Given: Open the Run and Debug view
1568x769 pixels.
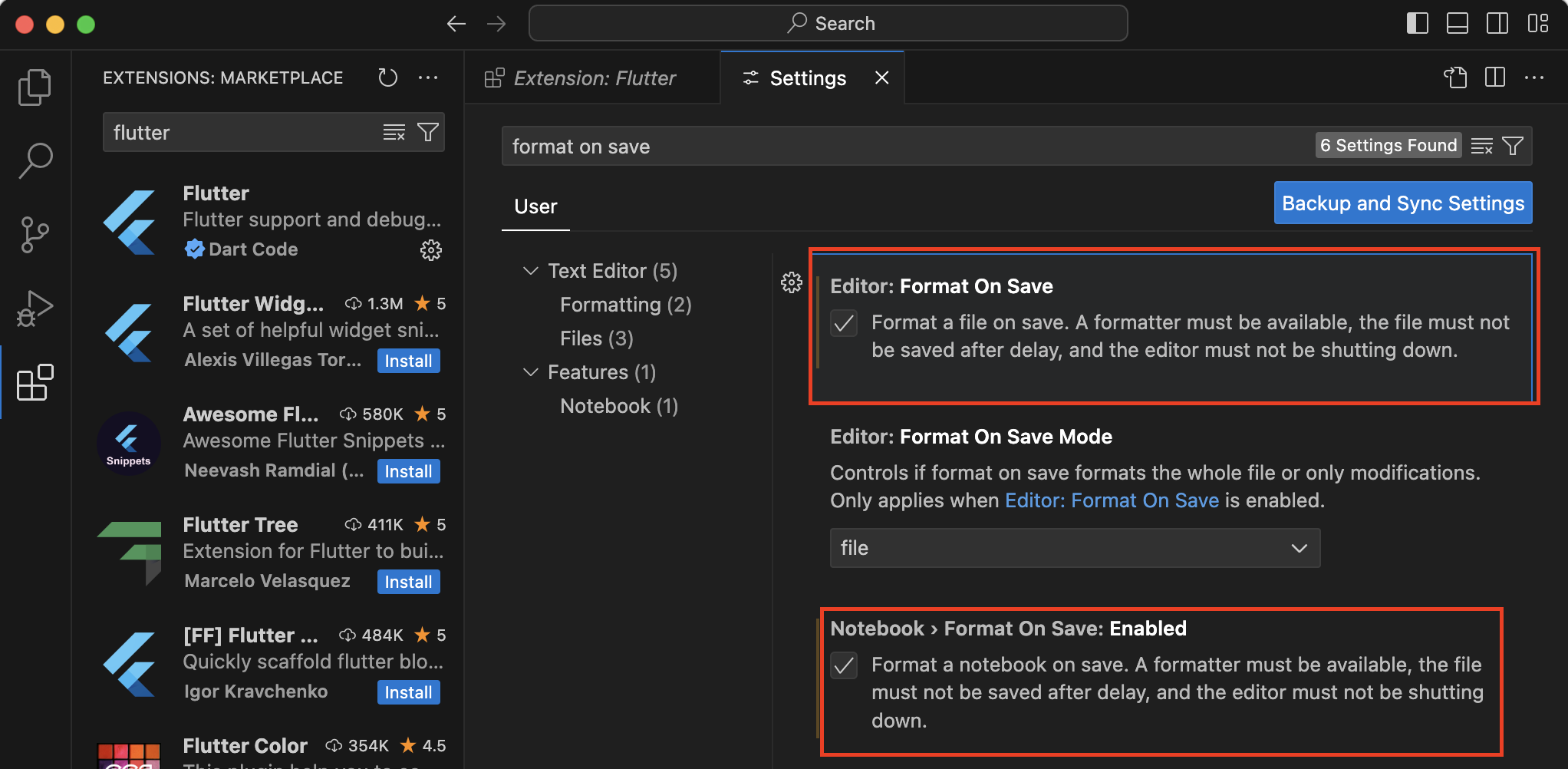Looking at the screenshot, I should tap(35, 308).
